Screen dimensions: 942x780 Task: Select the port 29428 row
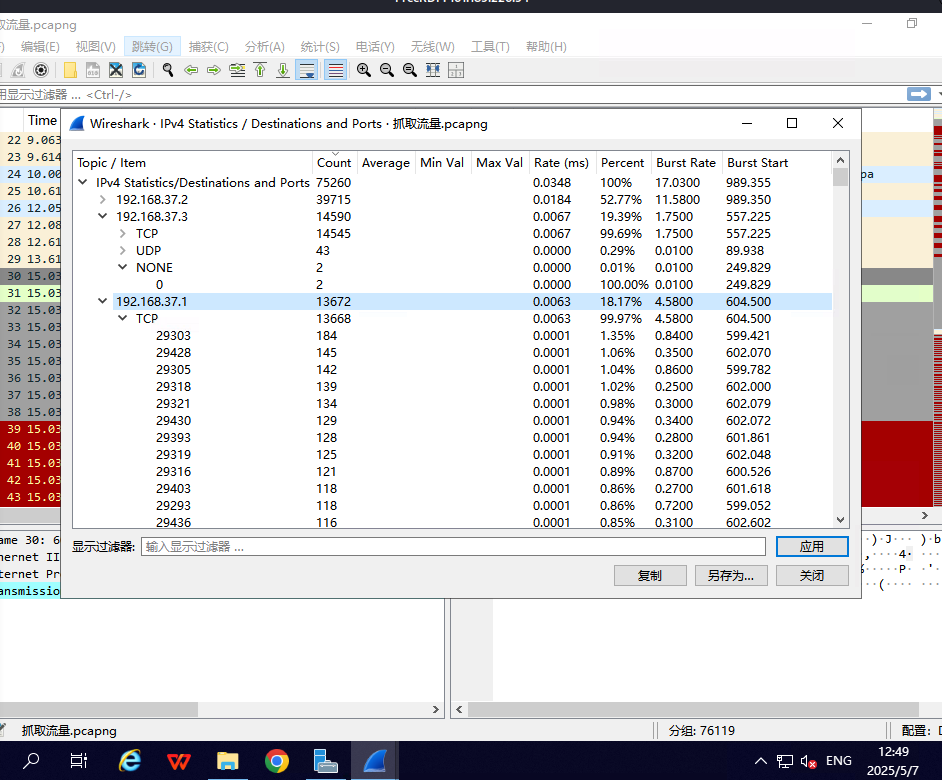point(452,352)
